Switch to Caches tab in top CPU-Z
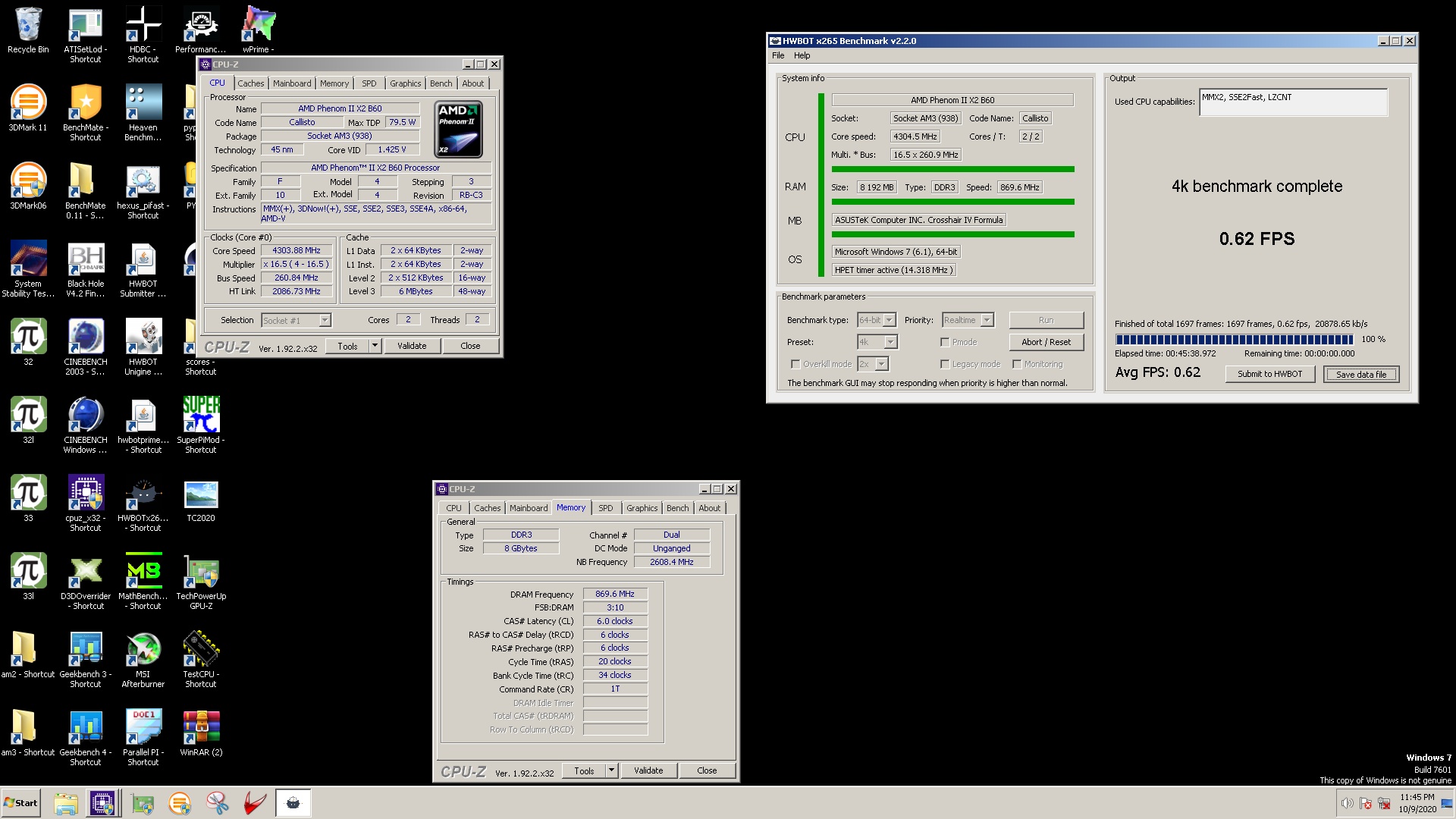 250,83
